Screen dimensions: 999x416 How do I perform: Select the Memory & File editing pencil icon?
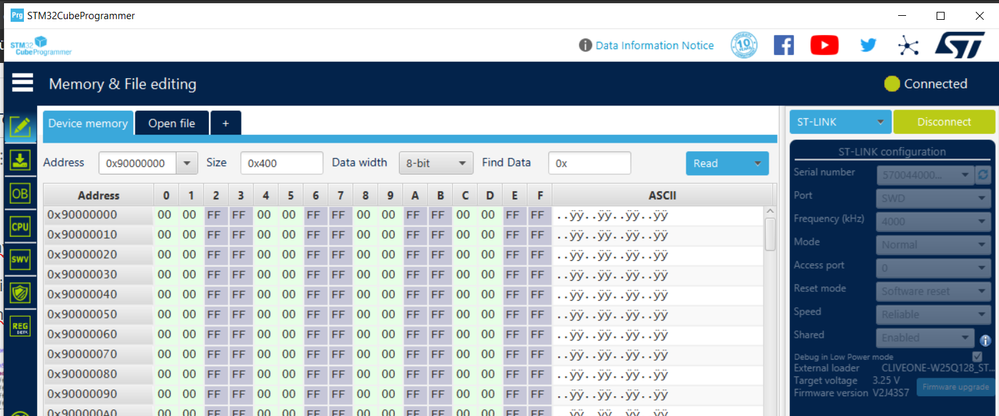click(20, 127)
